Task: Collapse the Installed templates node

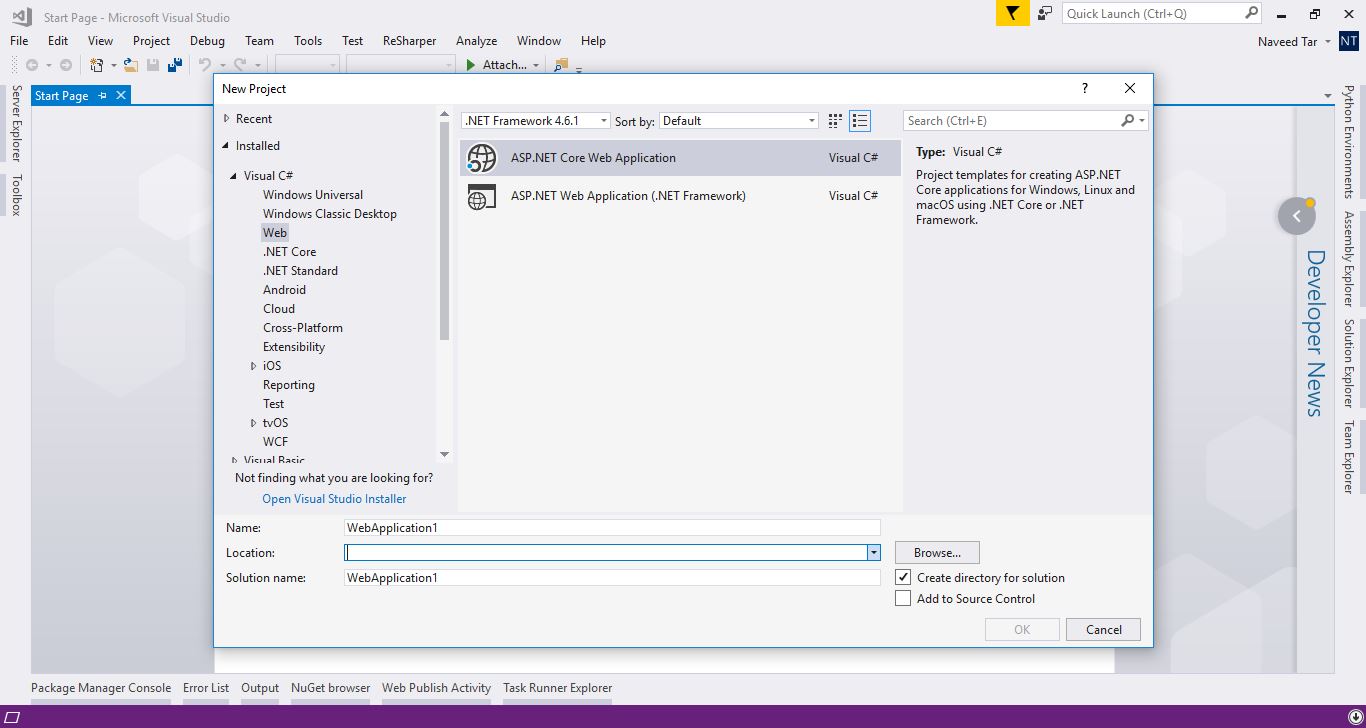Action: tap(227, 145)
